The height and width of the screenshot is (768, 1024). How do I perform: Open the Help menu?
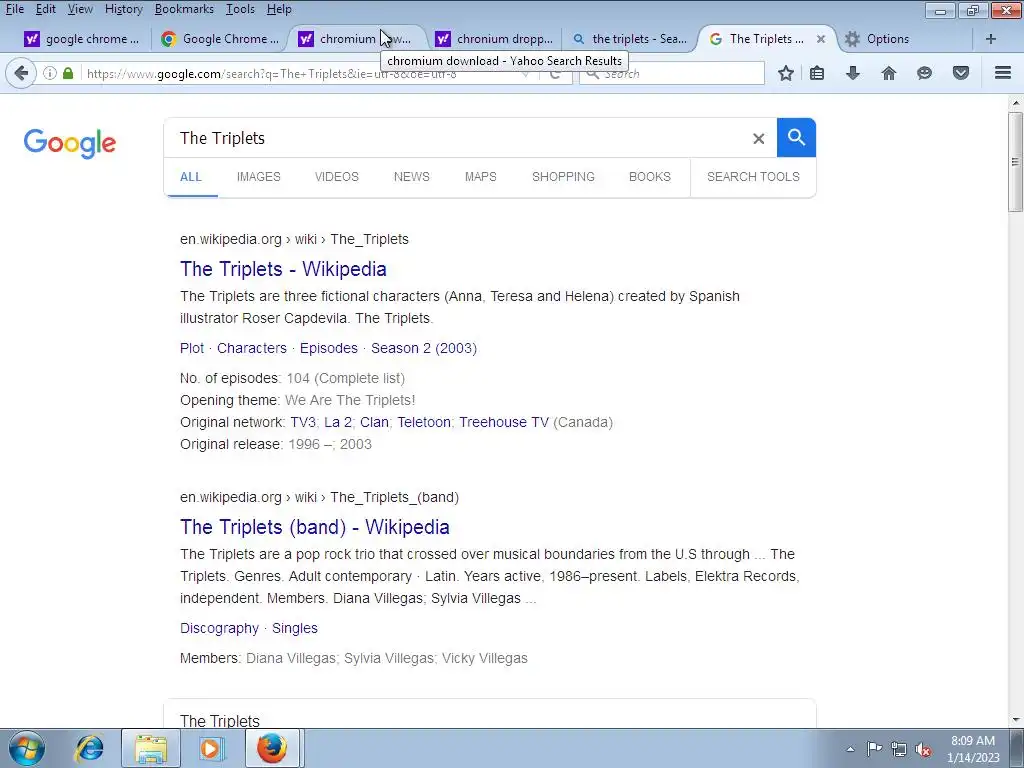tap(279, 9)
